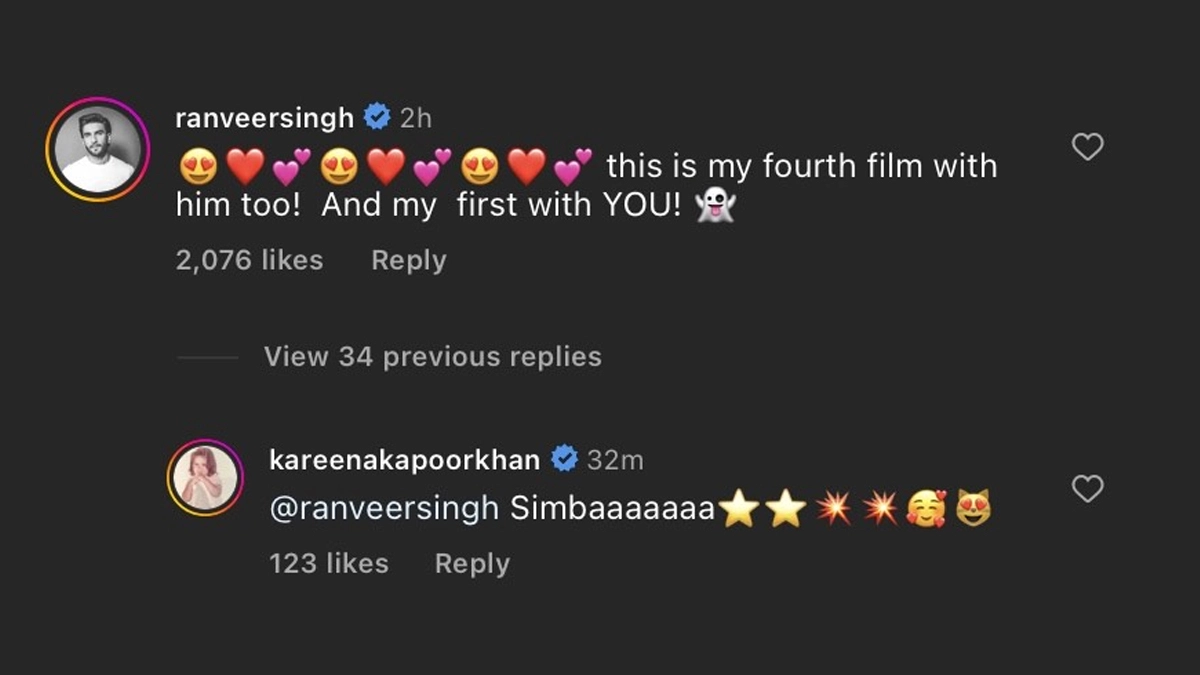Open the ranveersingh username link

point(264,118)
